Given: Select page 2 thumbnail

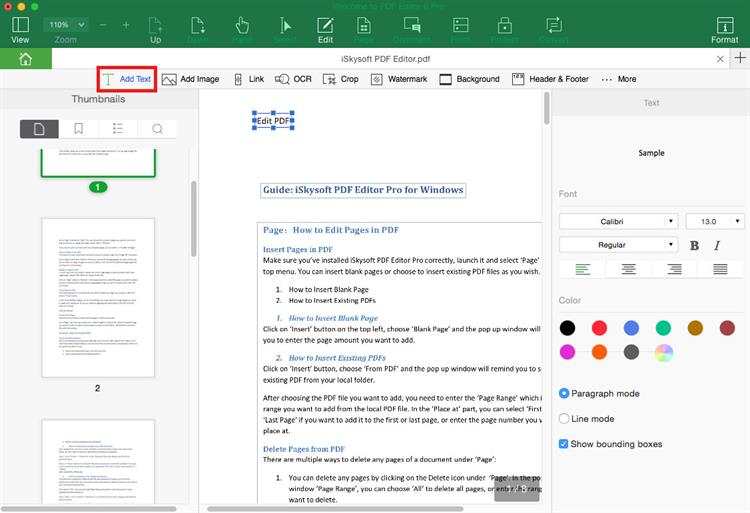Looking at the screenshot, I should (98, 298).
